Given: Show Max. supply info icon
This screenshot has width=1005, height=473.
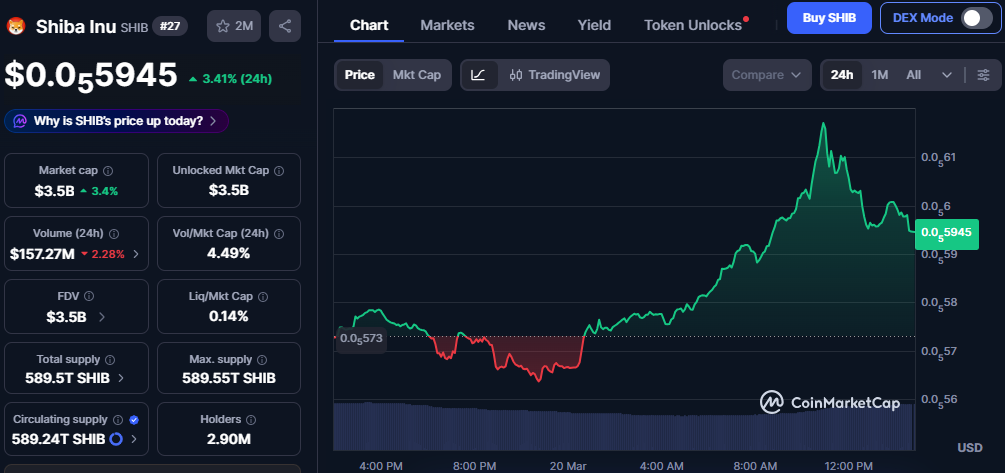Looking at the screenshot, I should pyautogui.click(x=263, y=360).
